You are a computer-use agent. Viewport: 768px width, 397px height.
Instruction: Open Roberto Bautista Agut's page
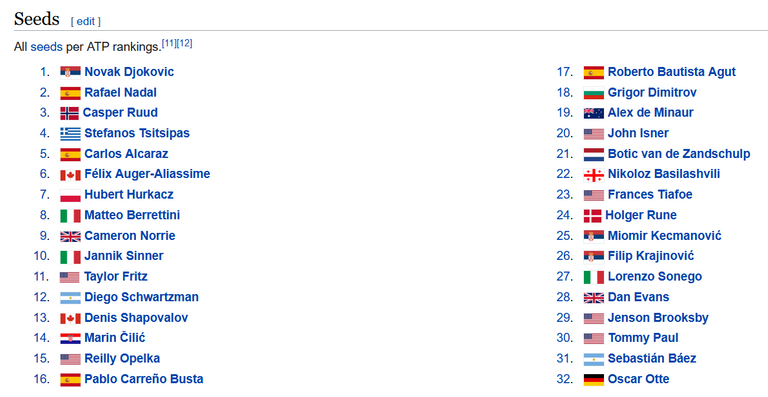click(x=672, y=72)
